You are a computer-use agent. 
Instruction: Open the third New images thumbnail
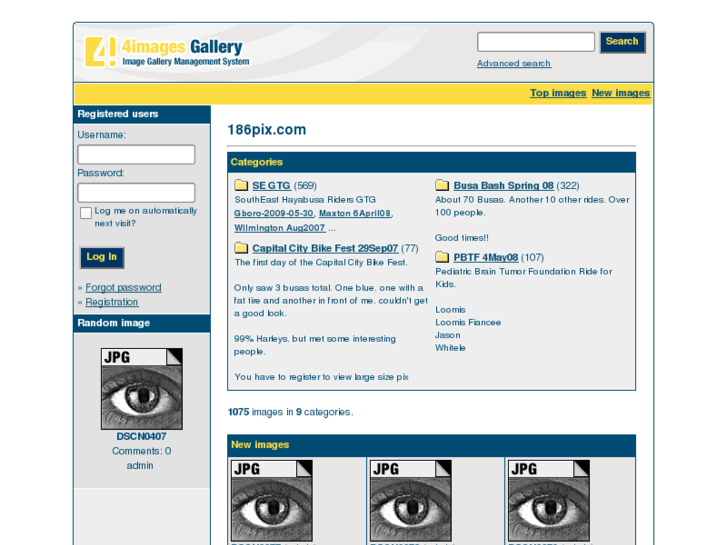point(549,500)
